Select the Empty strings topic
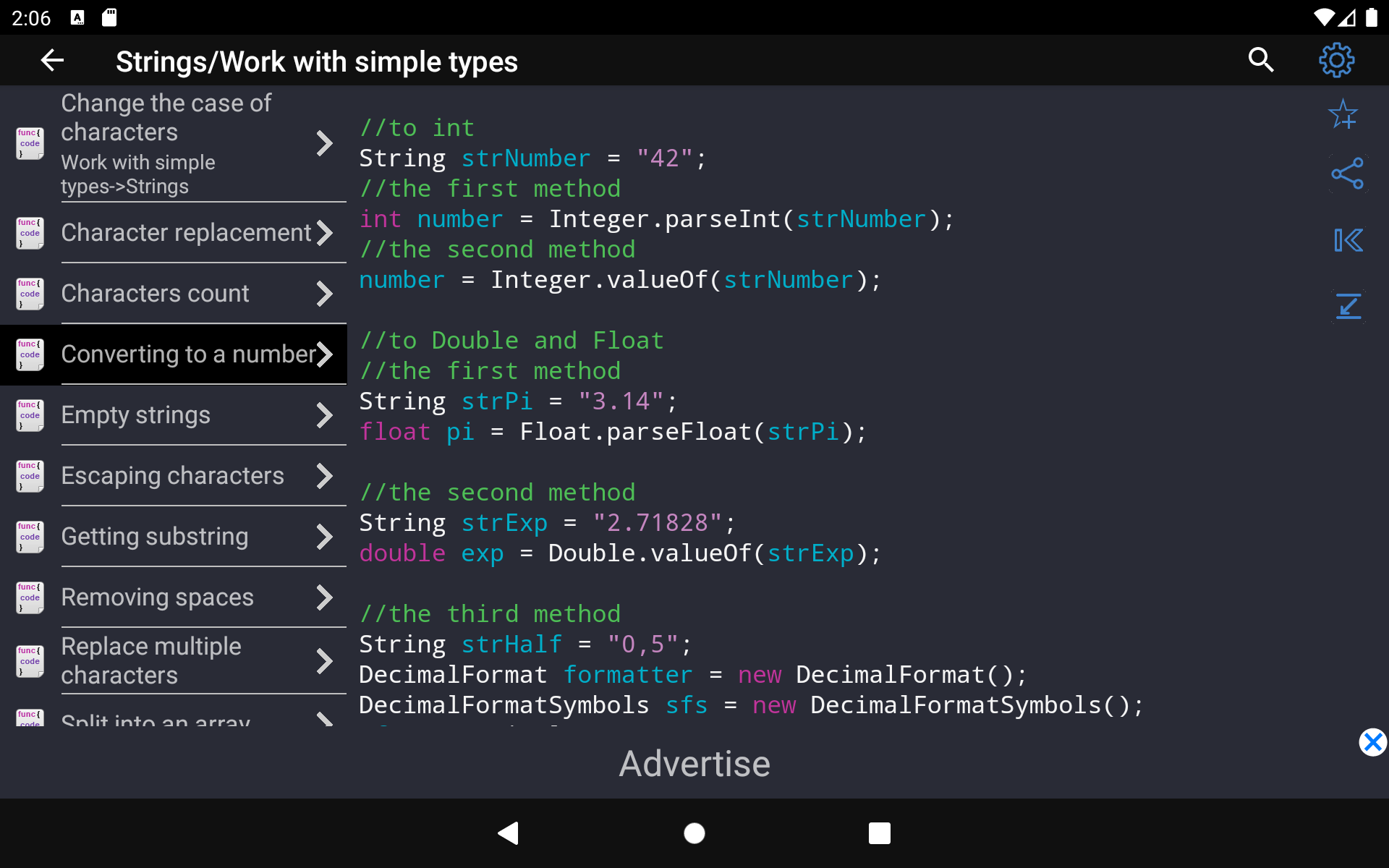The height and width of the screenshot is (868, 1389). tap(174, 415)
